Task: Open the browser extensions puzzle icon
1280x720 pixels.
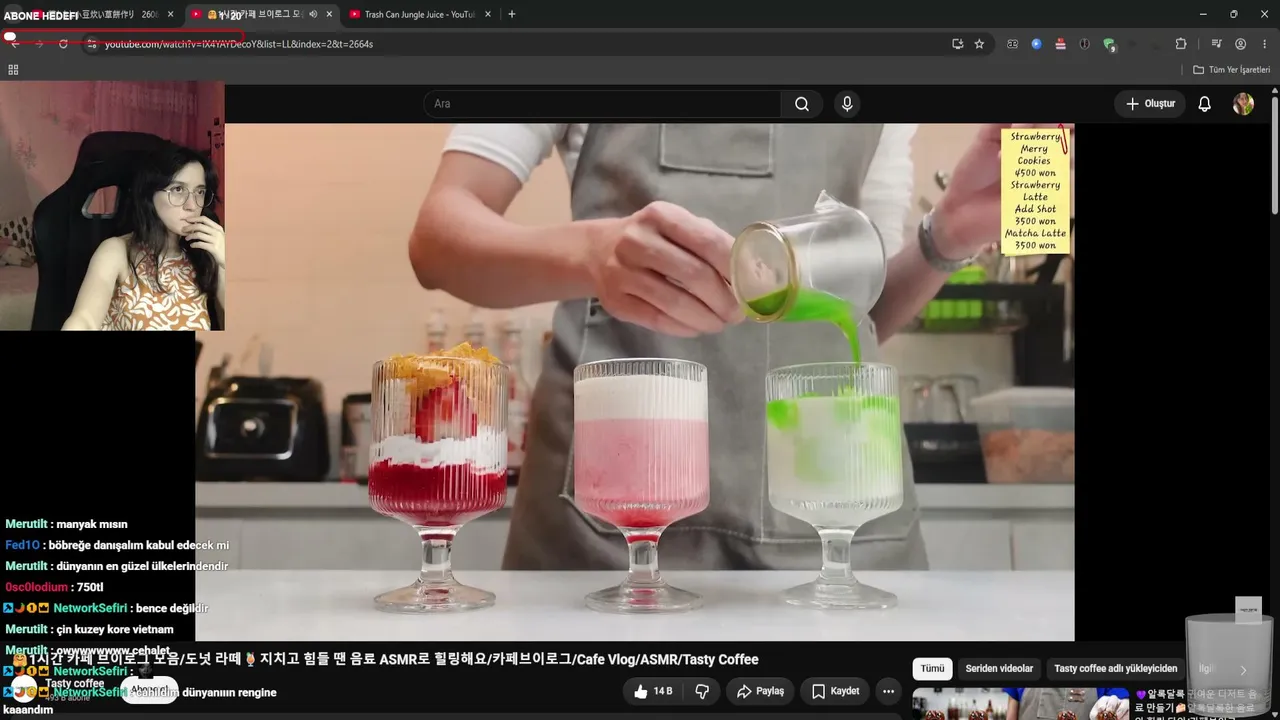Action: (1181, 44)
